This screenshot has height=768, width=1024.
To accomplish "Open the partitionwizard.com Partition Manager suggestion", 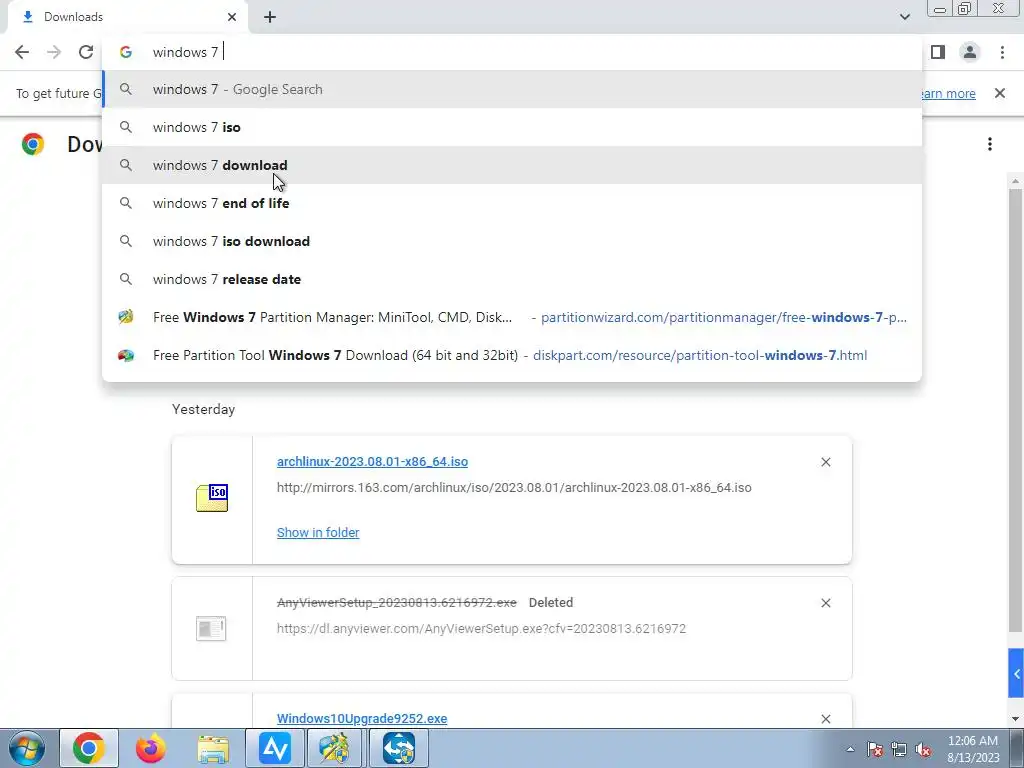I will [512, 317].
